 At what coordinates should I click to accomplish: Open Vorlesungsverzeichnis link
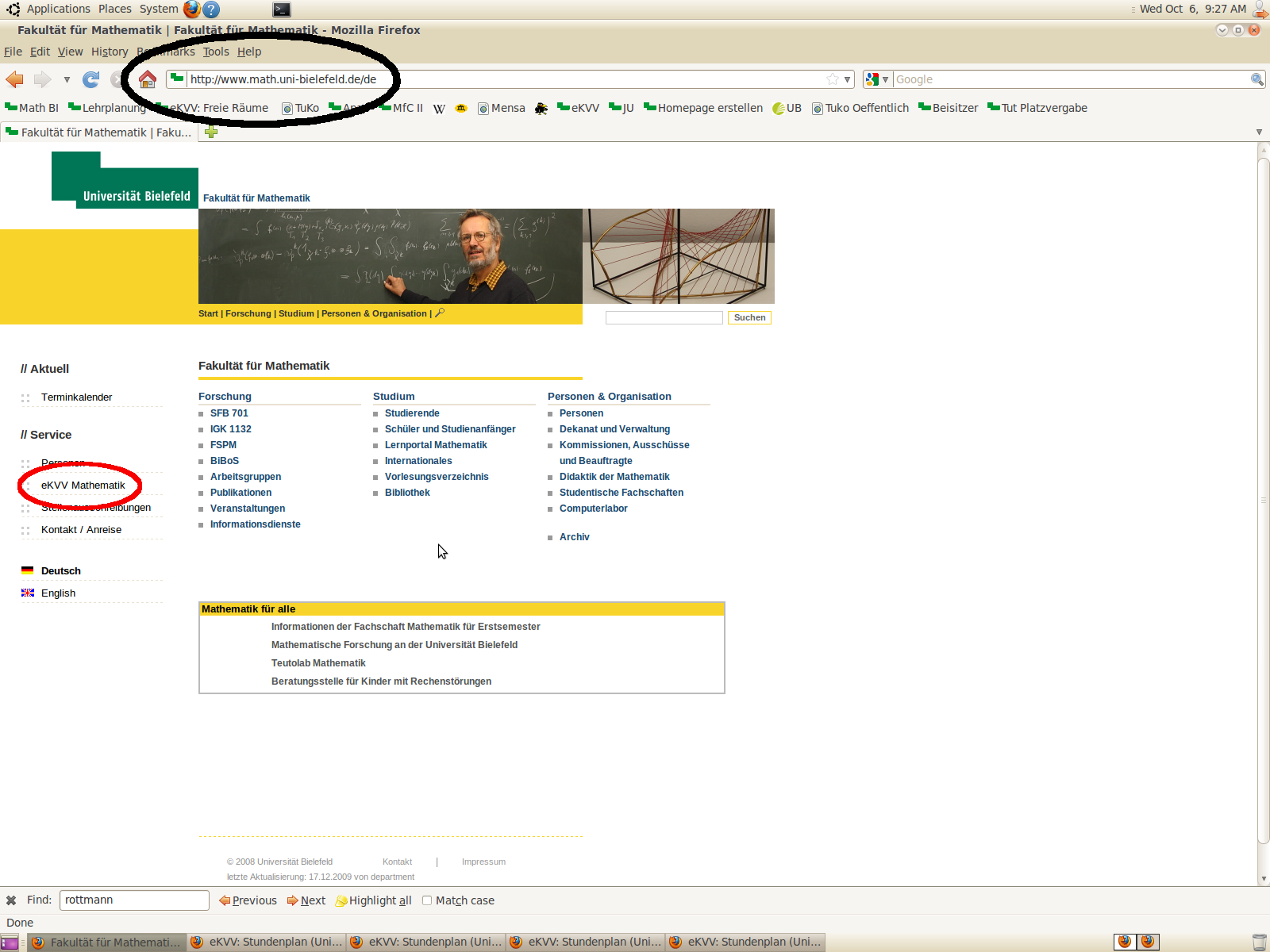tap(437, 477)
